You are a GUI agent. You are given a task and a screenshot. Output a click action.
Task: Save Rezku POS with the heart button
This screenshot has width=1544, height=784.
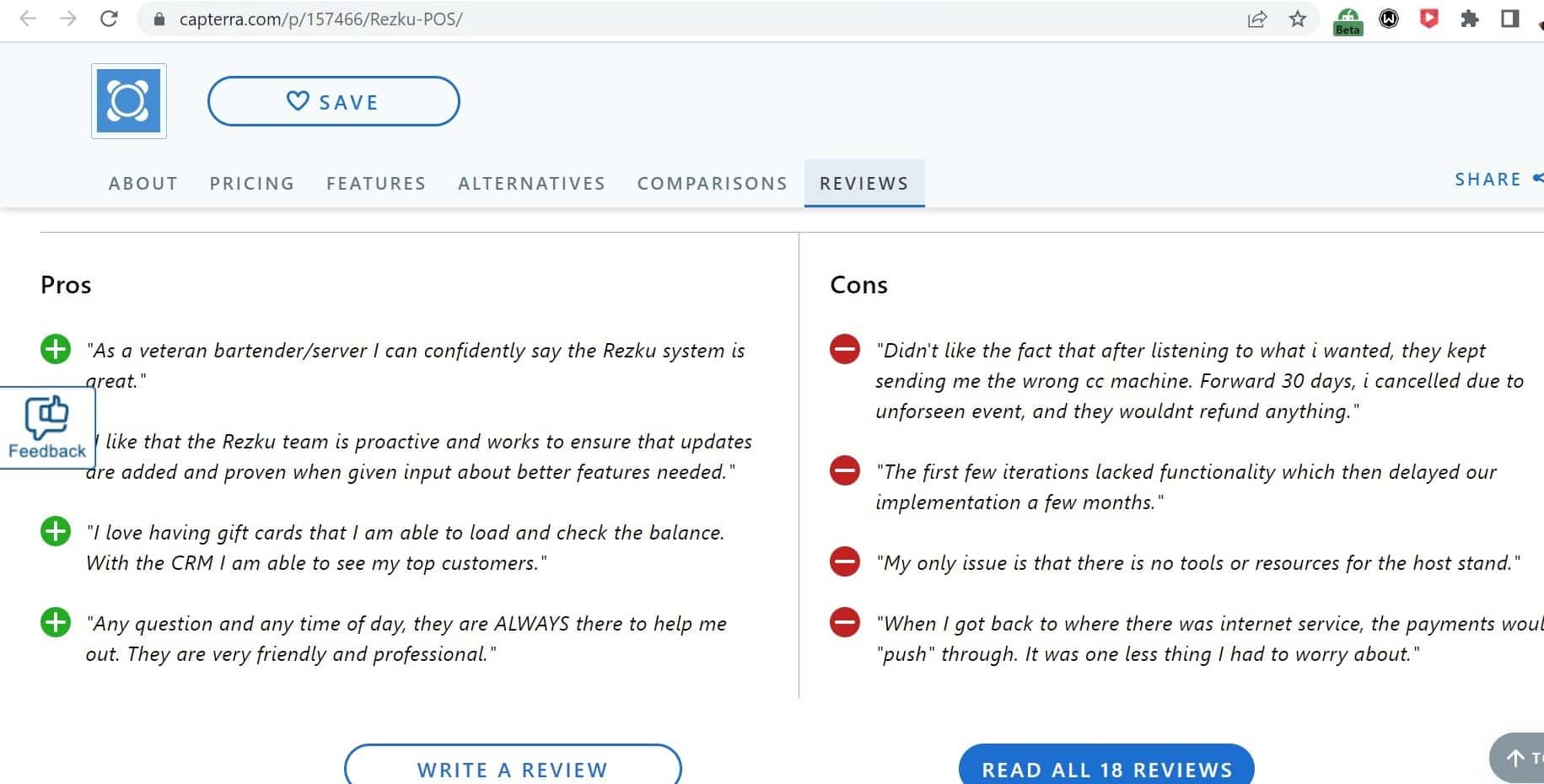(334, 101)
